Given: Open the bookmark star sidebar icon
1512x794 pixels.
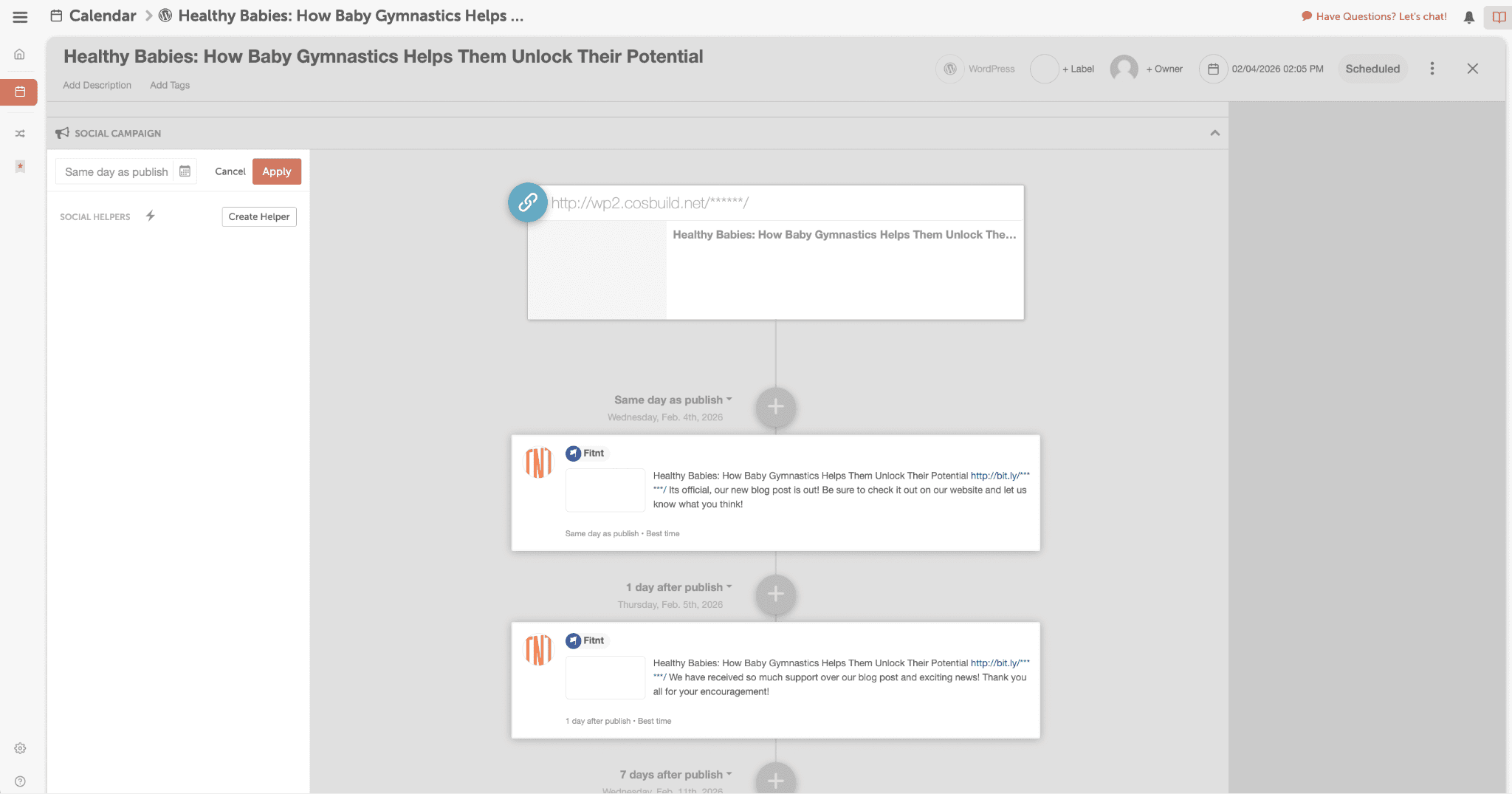Looking at the screenshot, I should click(x=20, y=166).
